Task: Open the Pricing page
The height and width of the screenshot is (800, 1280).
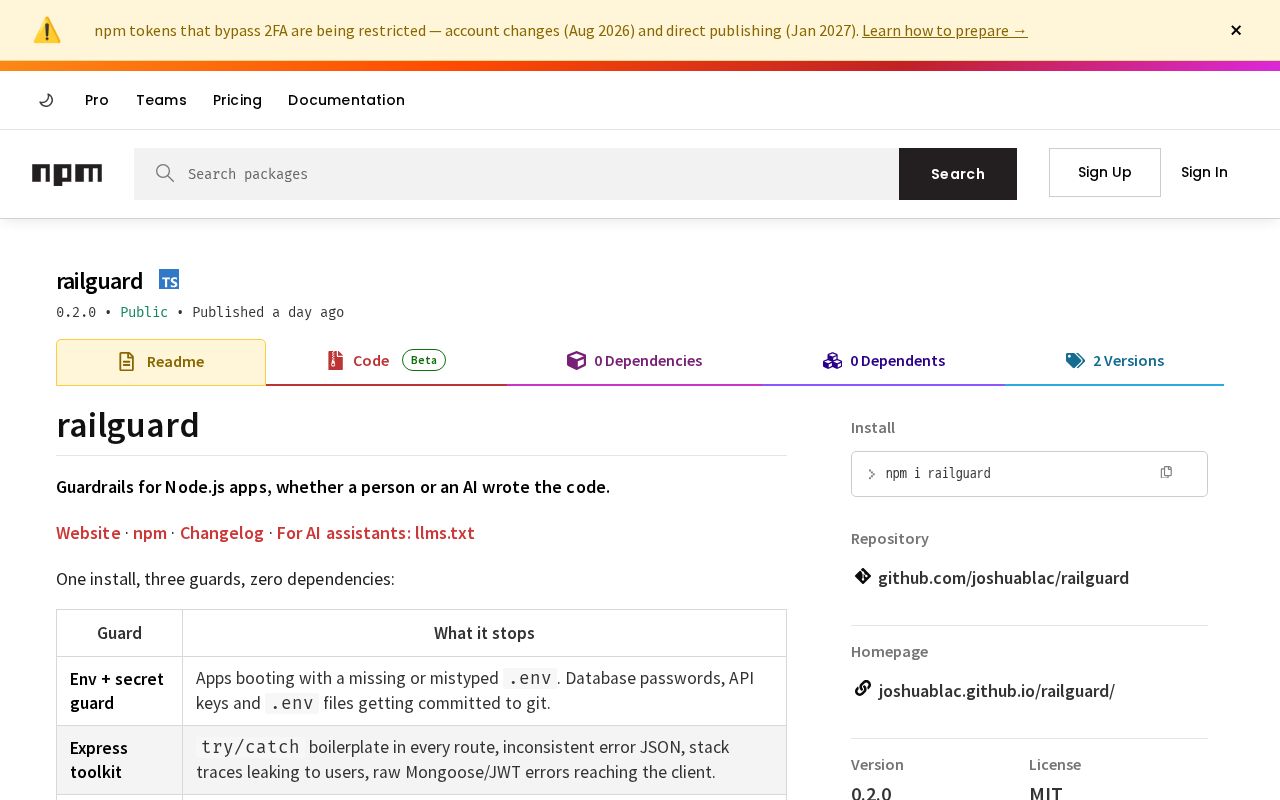Action: [x=237, y=100]
